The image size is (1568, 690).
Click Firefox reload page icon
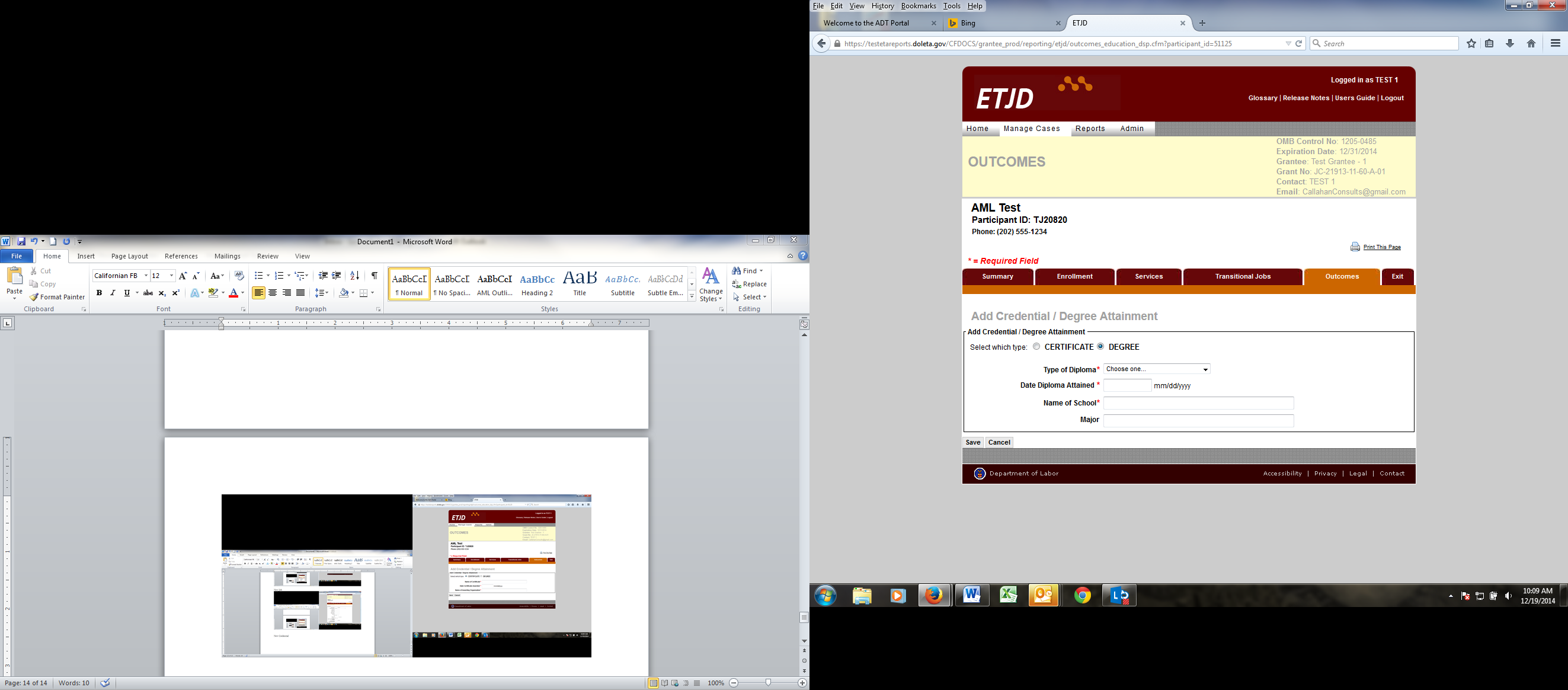[x=1298, y=43]
